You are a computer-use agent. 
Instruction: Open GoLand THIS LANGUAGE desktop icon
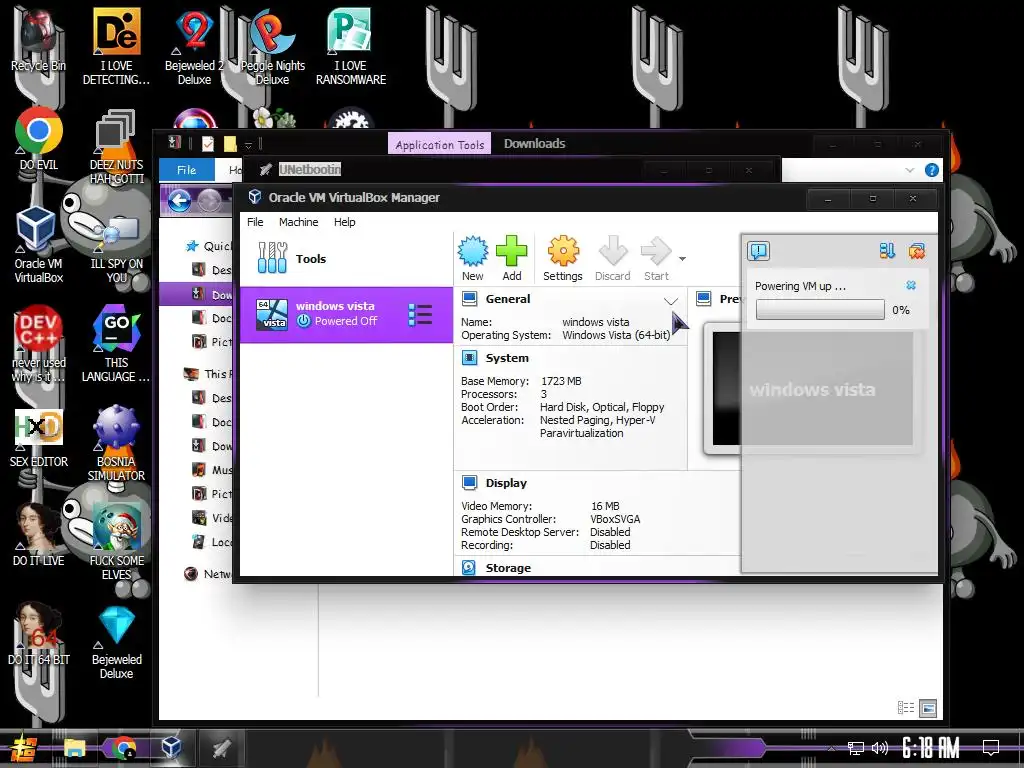coord(116,344)
